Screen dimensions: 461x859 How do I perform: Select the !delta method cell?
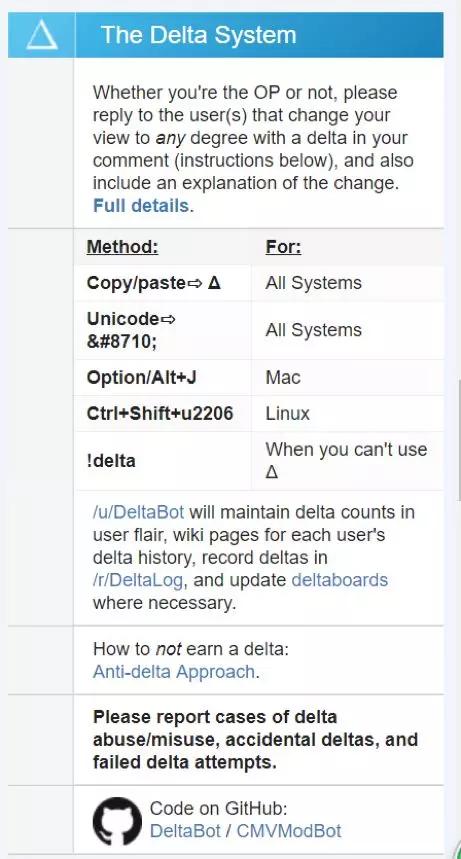pos(162,461)
